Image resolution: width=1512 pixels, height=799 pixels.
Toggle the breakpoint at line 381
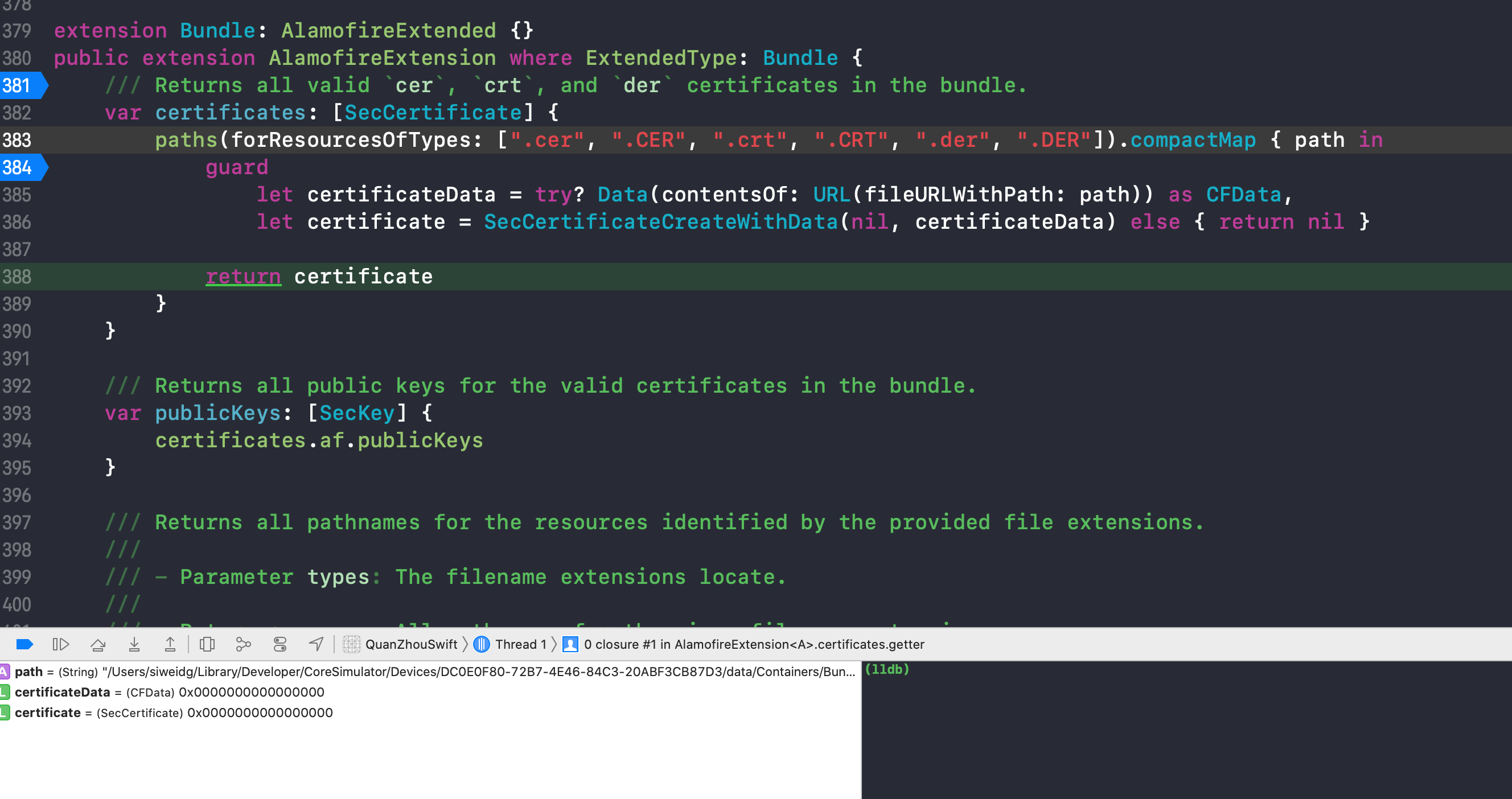tap(21, 86)
